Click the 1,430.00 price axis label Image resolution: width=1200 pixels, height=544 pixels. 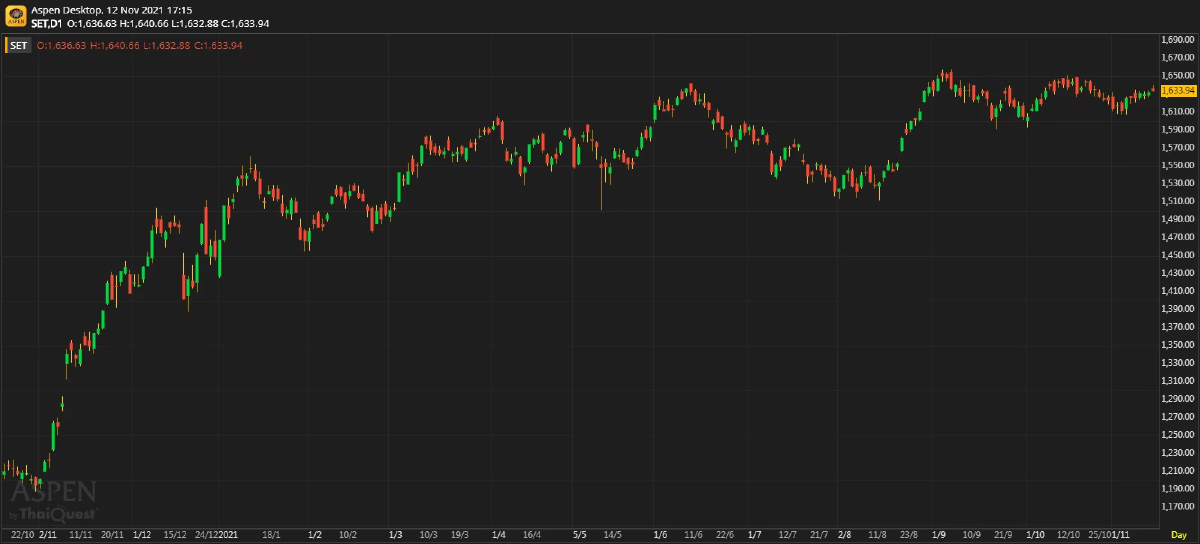(x=1179, y=272)
